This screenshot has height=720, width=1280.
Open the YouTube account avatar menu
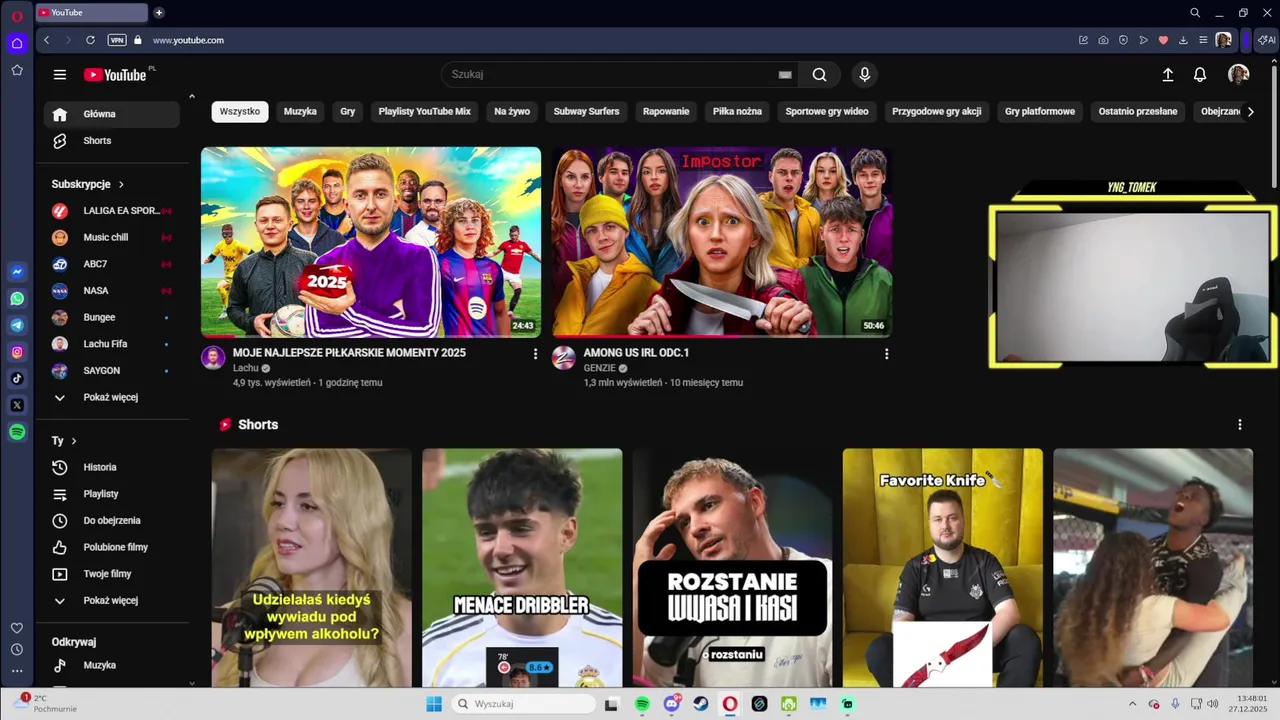coord(1238,75)
